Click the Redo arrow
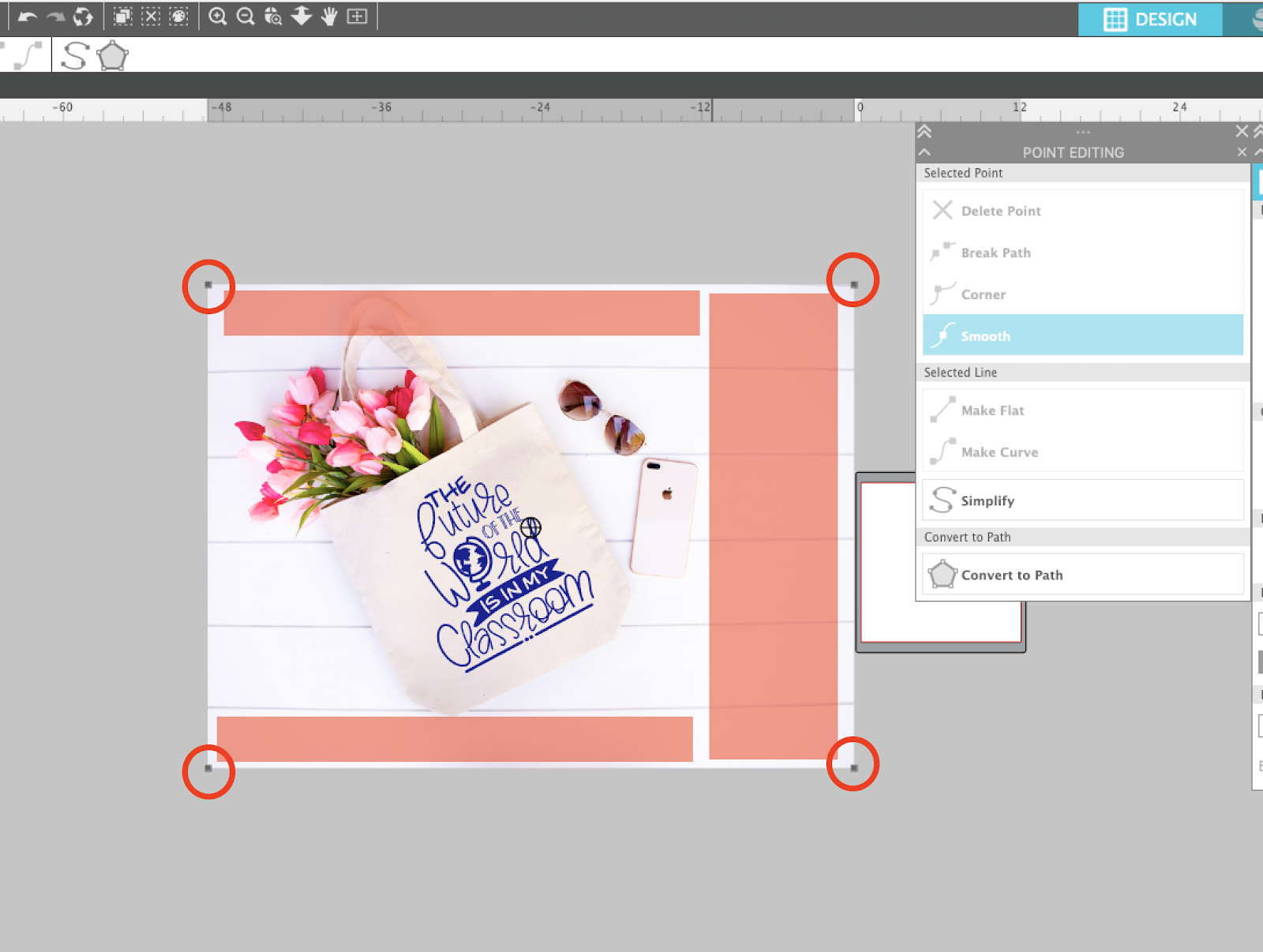The width and height of the screenshot is (1263, 952). 54,16
